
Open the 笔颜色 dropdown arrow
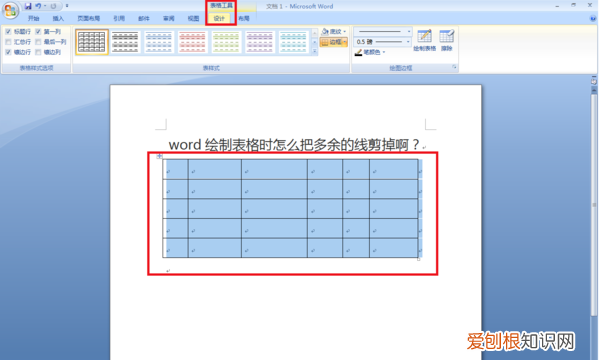click(x=384, y=52)
